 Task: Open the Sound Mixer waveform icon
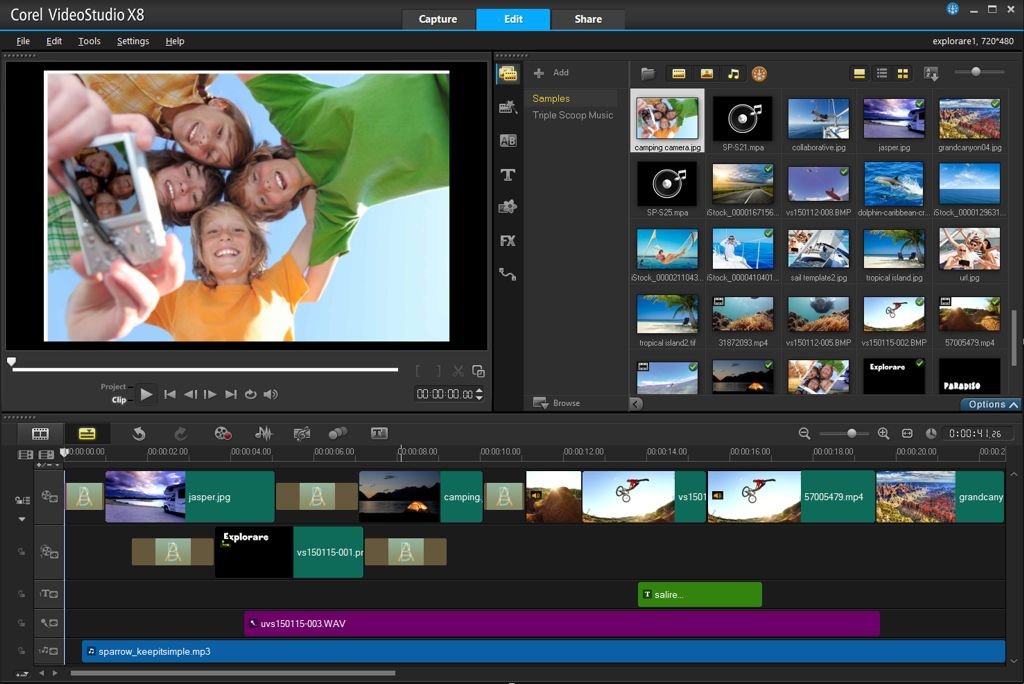click(x=264, y=434)
